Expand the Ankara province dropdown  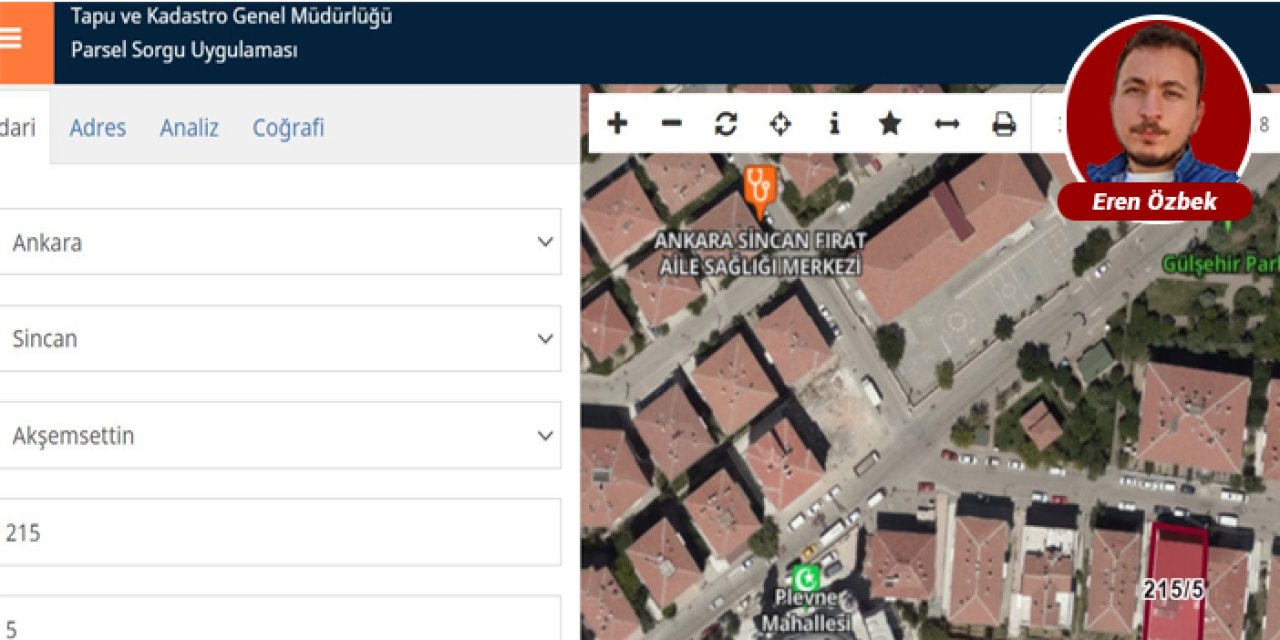point(280,242)
